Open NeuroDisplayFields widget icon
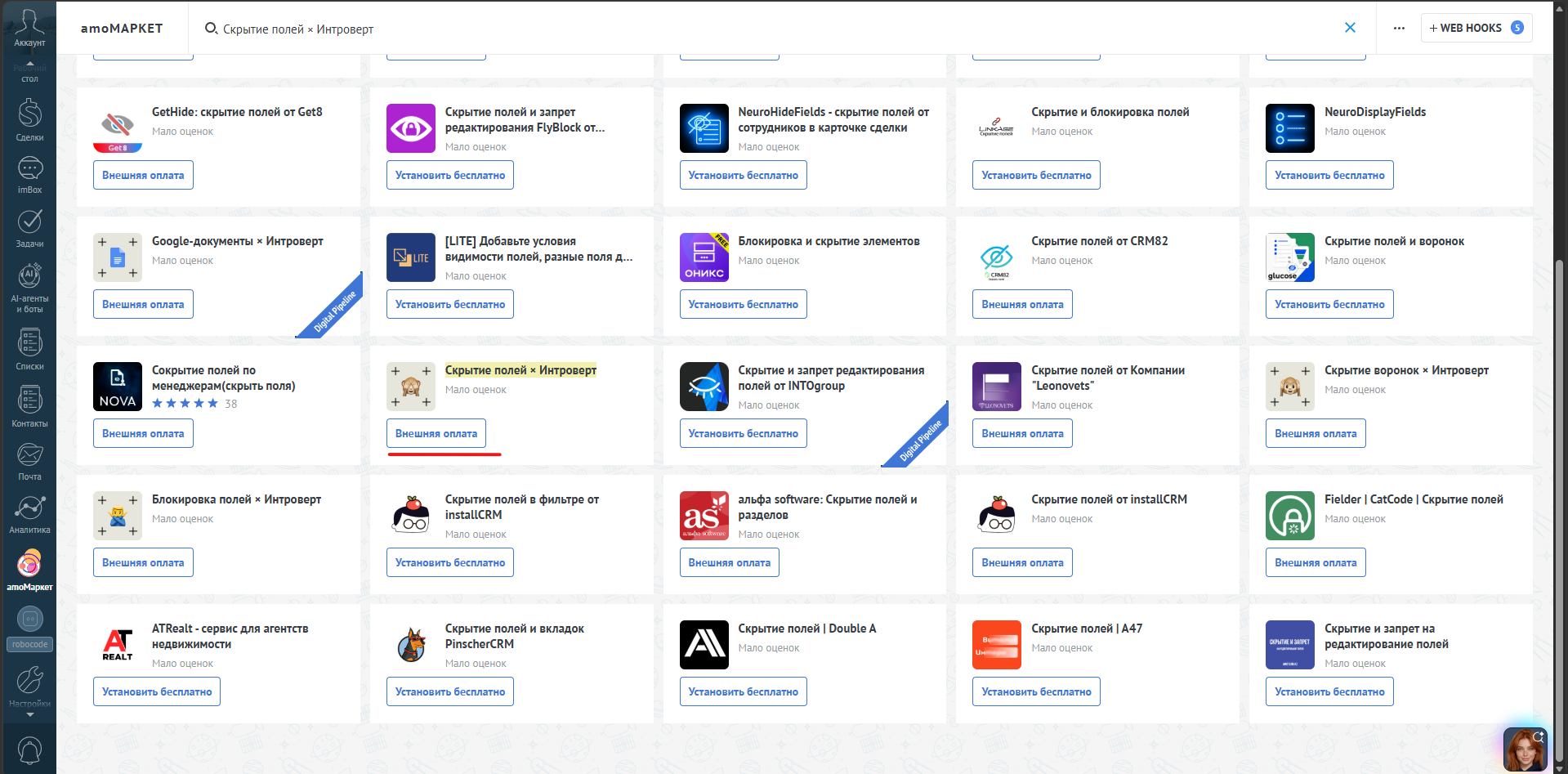The image size is (1568, 774). click(x=1290, y=128)
